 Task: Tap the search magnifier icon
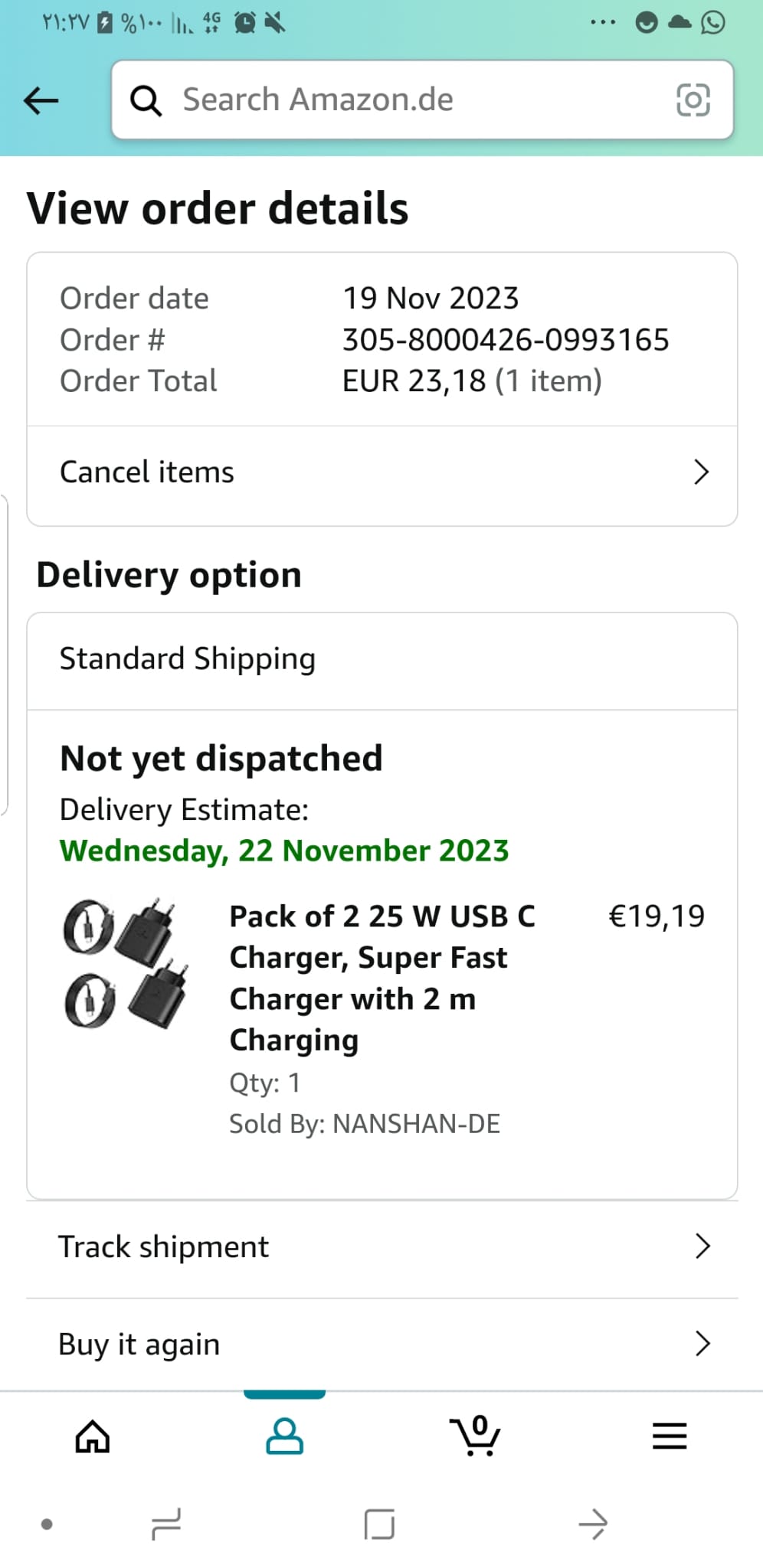[146, 100]
